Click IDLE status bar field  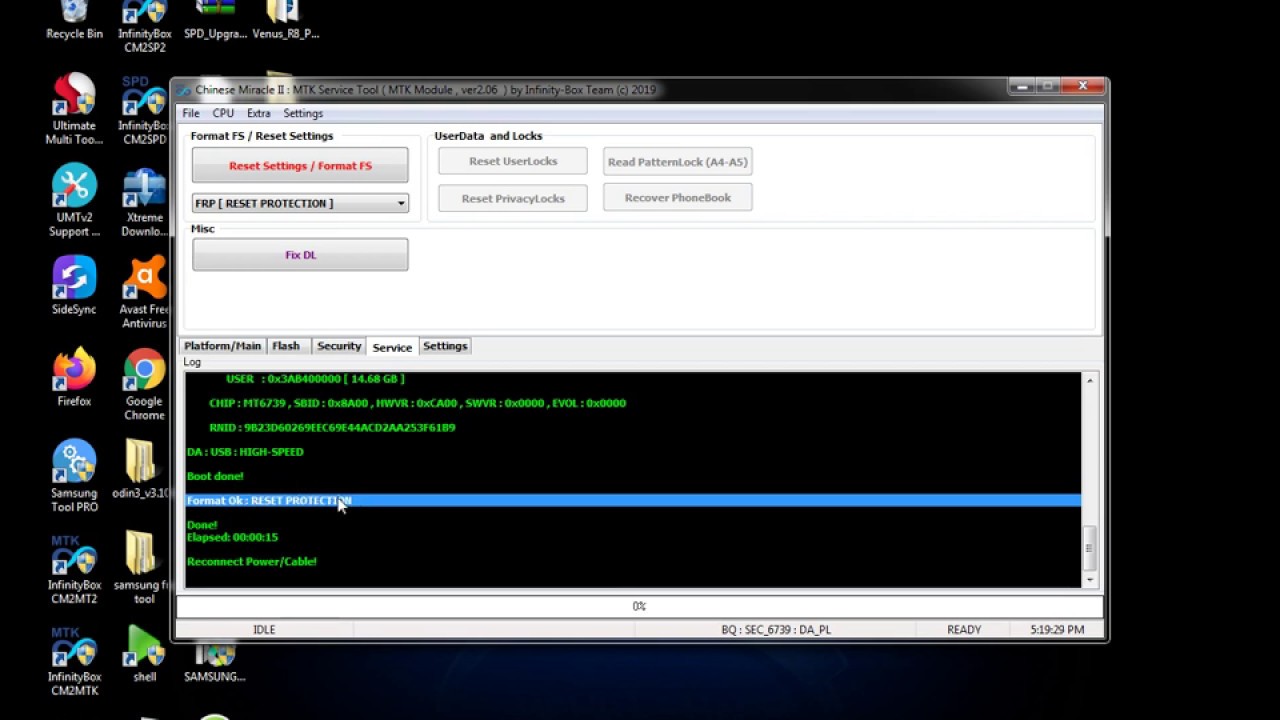click(x=264, y=630)
